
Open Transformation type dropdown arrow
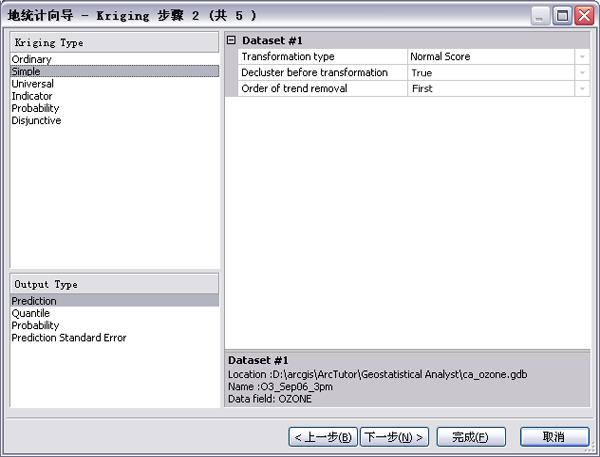tap(582, 57)
